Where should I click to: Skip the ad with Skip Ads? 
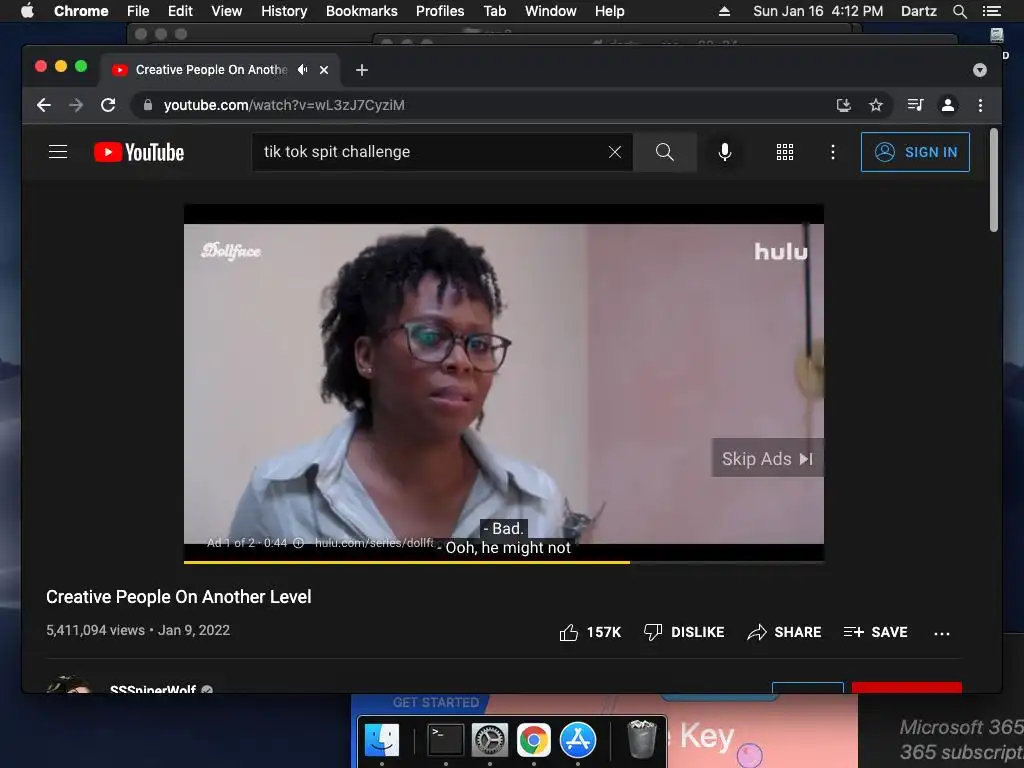click(x=767, y=458)
